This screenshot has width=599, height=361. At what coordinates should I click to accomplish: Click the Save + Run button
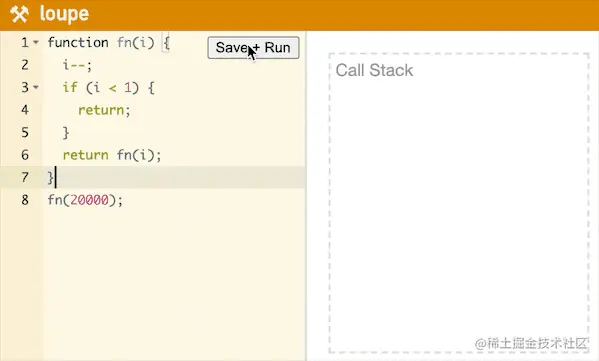click(253, 48)
